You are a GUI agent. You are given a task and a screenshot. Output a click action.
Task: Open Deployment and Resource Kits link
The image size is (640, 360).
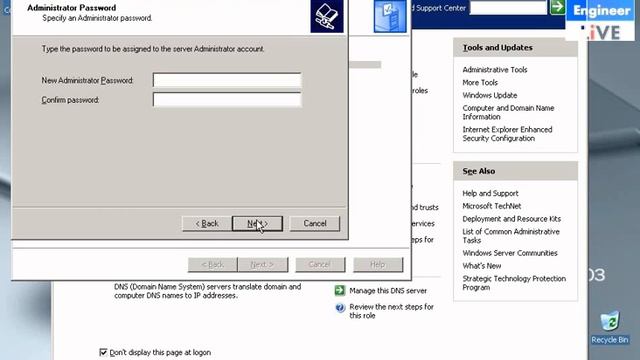pos(511,219)
